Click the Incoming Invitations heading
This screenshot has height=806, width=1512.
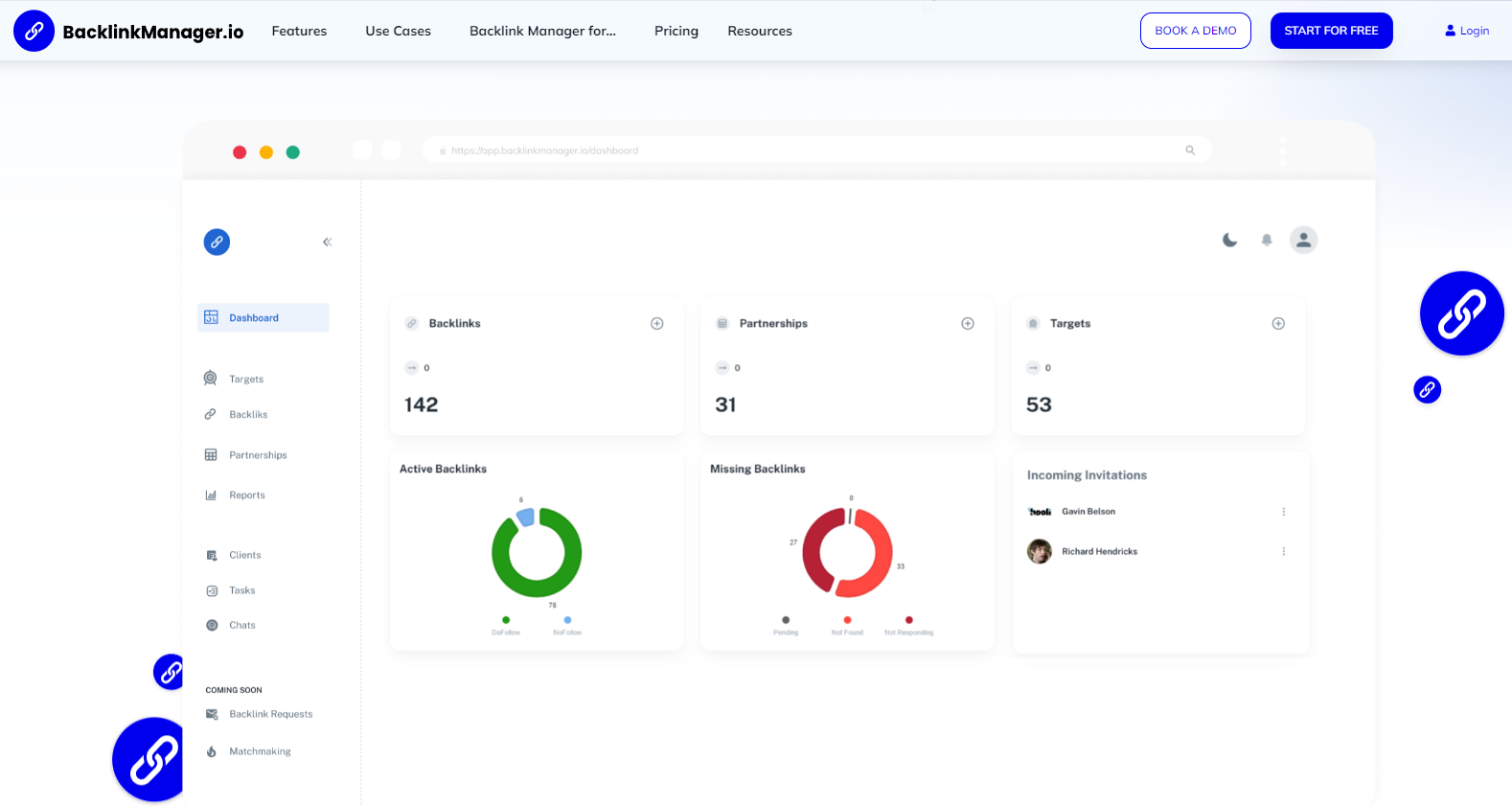coord(1087,475)
